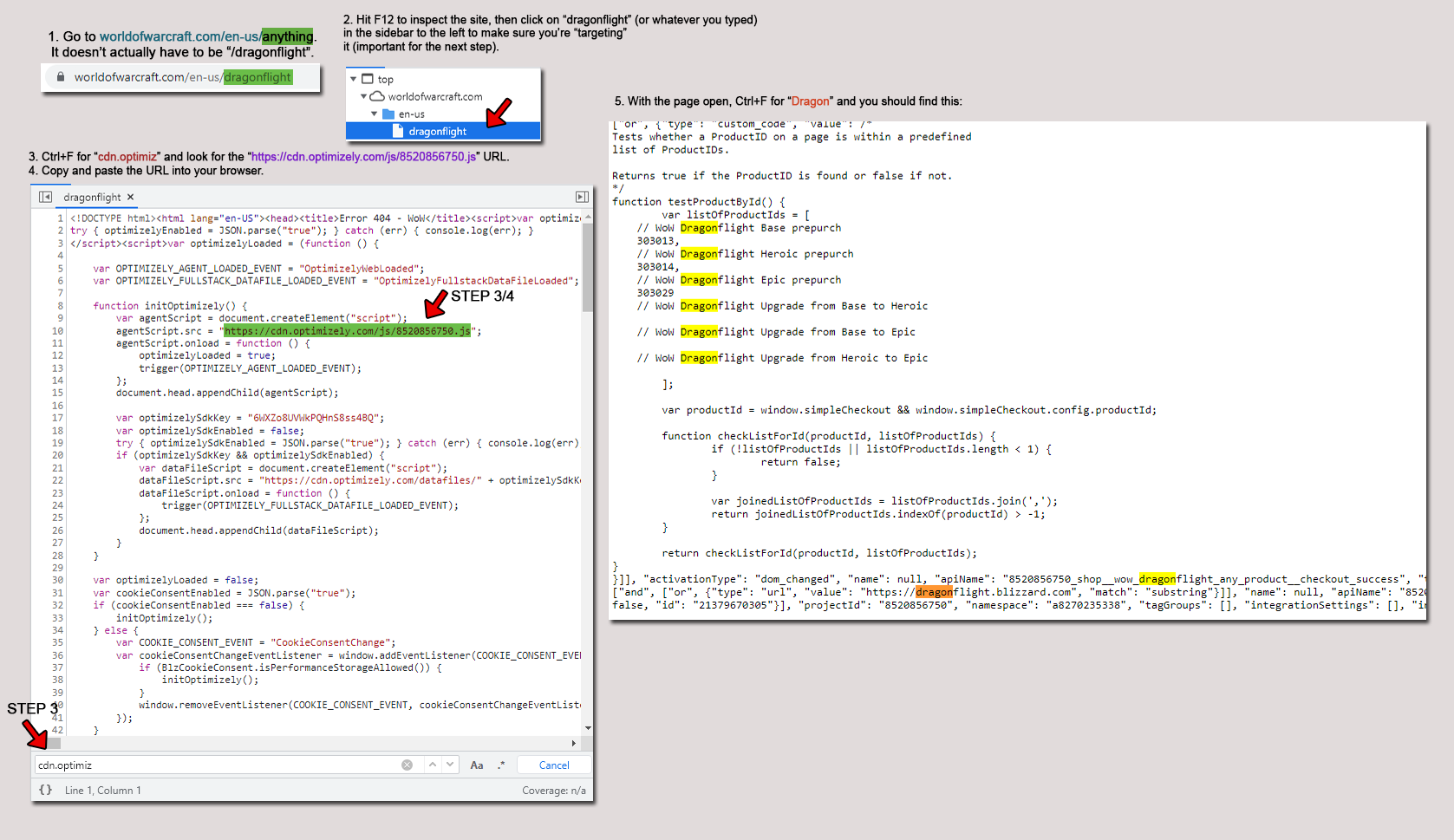Select the worldofwarcraft.com tree row label

(435, 96)
